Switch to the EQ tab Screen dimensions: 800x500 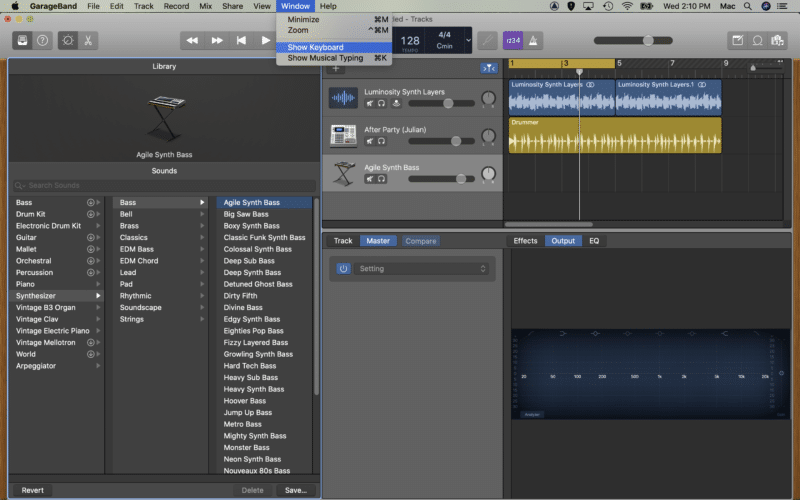(x=594, y=241)
